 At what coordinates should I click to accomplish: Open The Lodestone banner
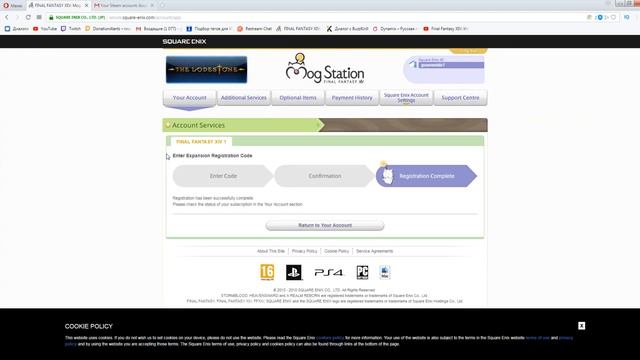pyautogui.click(x=207, y=69)
